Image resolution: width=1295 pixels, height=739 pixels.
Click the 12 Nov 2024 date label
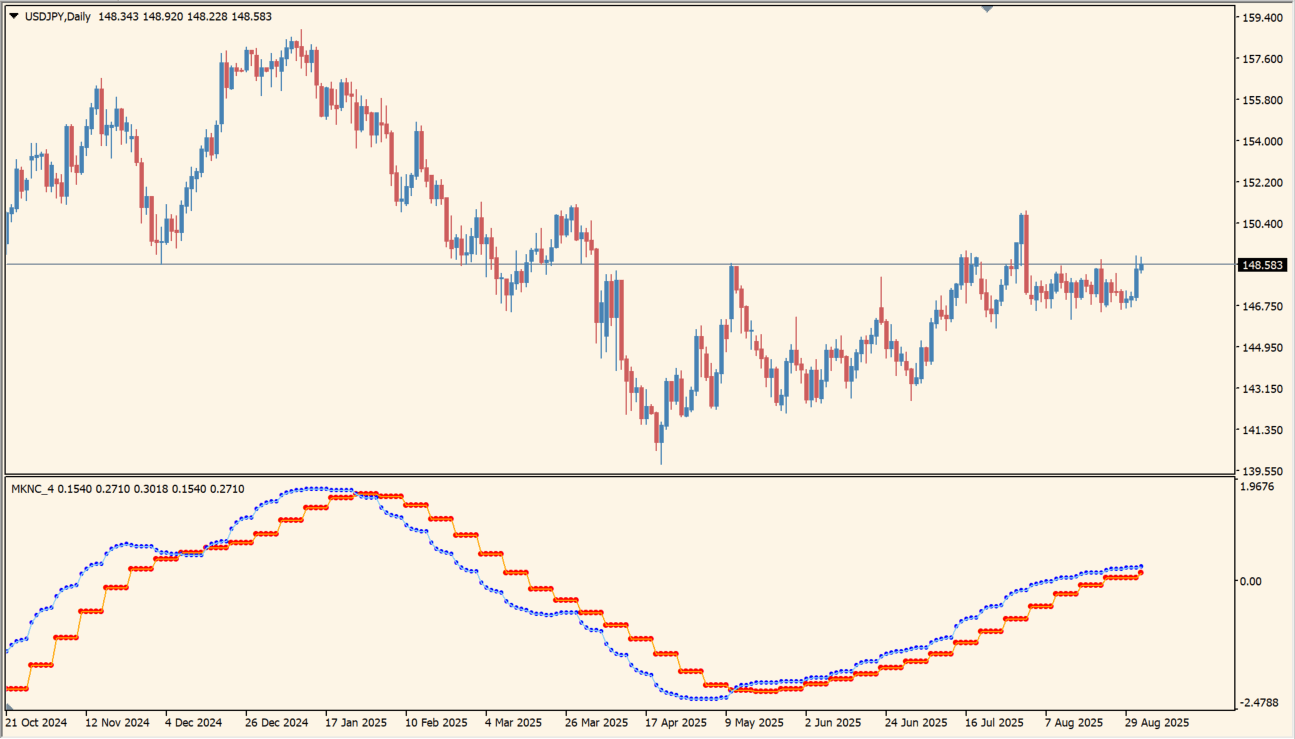[x=117, y=722]
